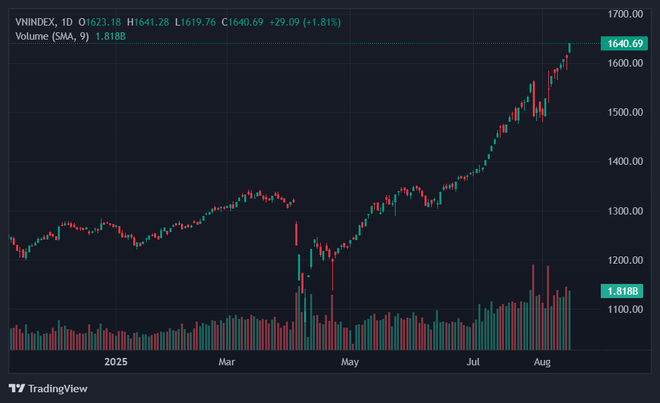This screenshot has height=403, width=660.
Task: Click the latest green candle at chart top
Action: pyautogui.click(x=570, y=47)
